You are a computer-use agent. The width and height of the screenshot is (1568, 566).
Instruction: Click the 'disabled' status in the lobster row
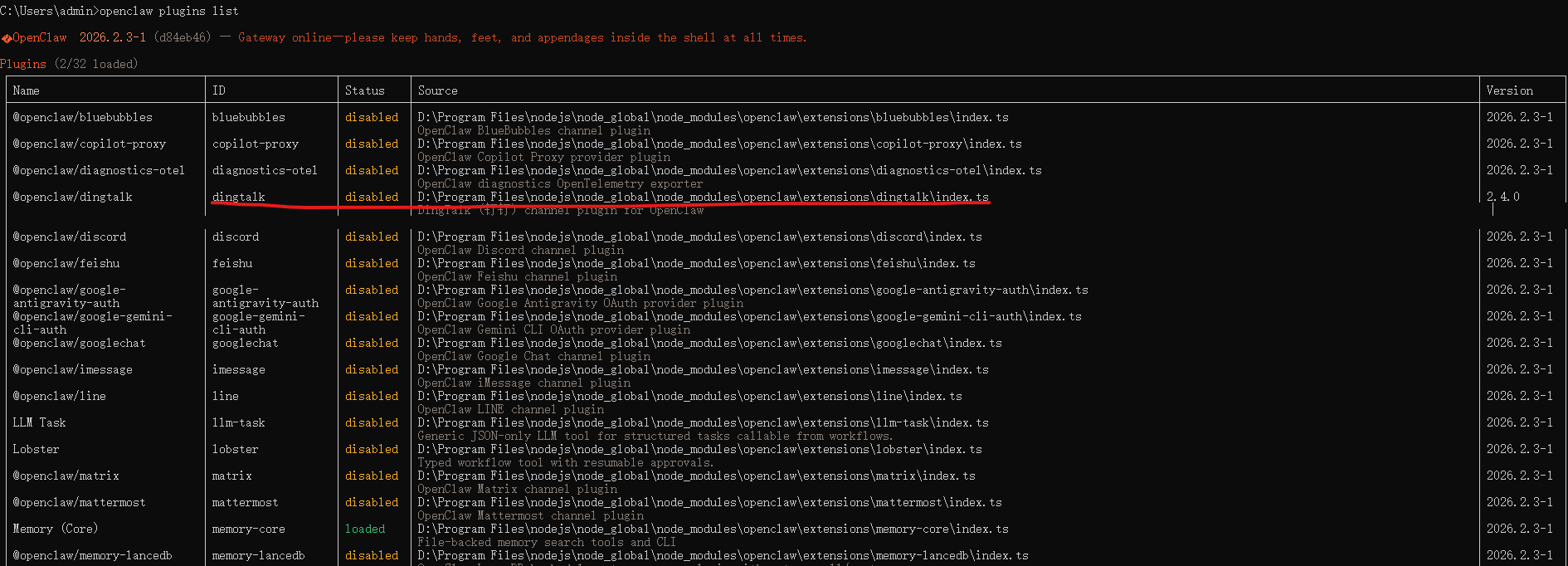point(372,449)
